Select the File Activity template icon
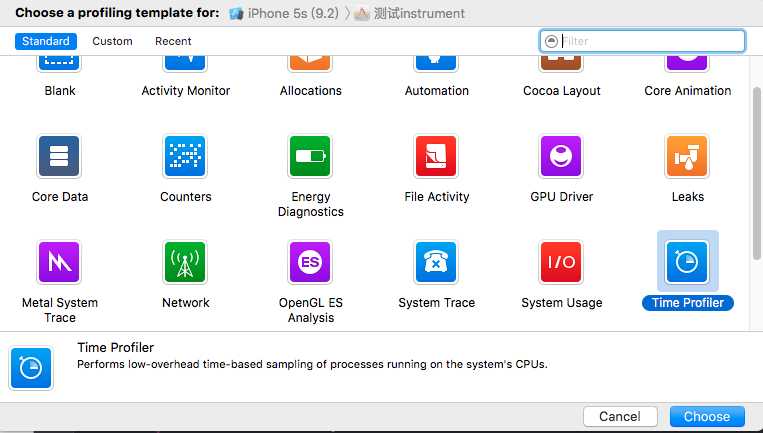Viewport: 763px width, 433px height. pyautogui.click(x=436, y=156)
